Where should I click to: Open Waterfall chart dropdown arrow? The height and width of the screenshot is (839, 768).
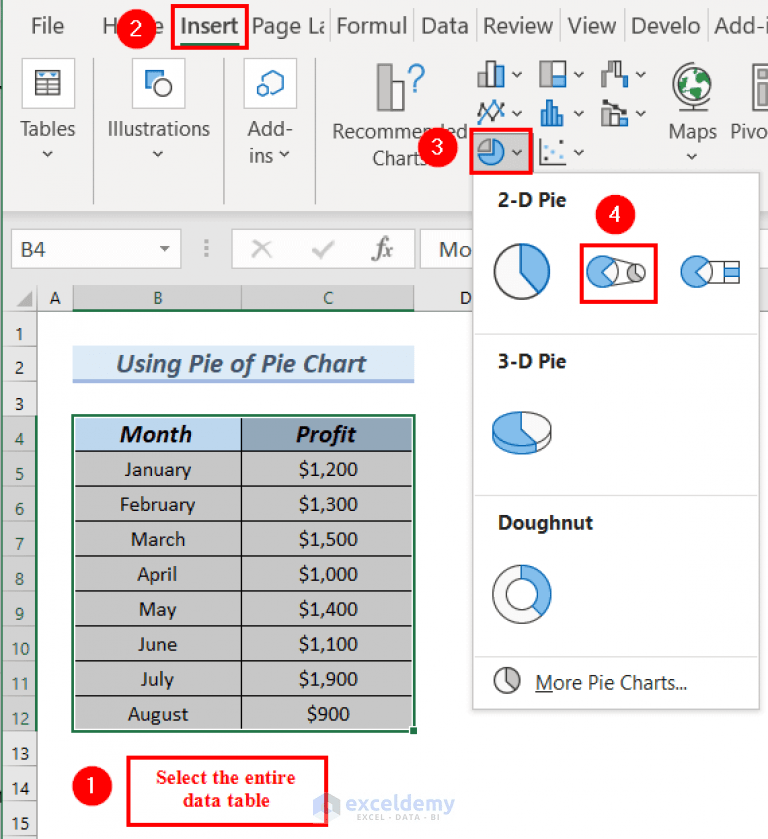[x=641, y=74]
